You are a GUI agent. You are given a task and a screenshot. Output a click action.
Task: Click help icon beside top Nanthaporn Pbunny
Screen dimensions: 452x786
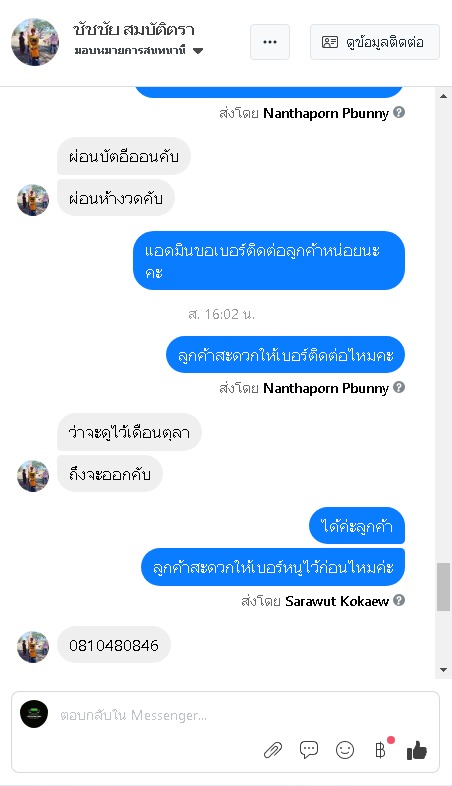click(x=399, y=112)
